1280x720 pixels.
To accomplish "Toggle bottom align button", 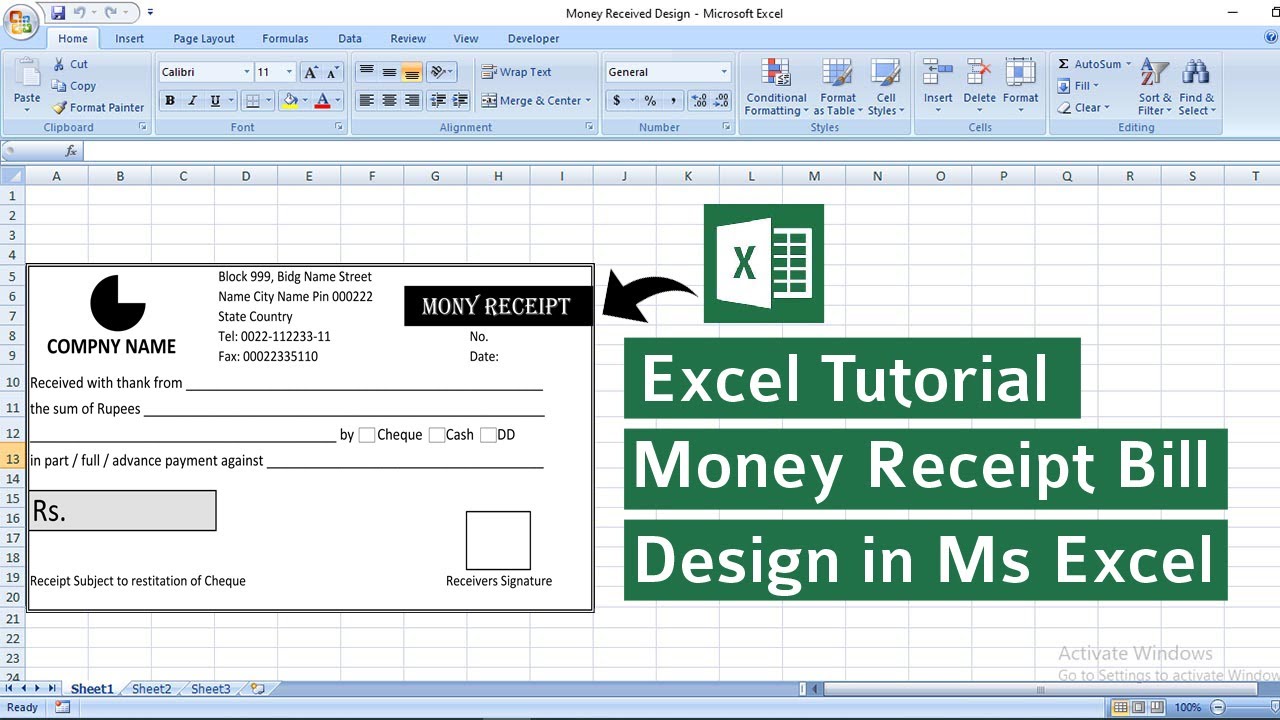I will pyautogui.click(x=411, y=72).
